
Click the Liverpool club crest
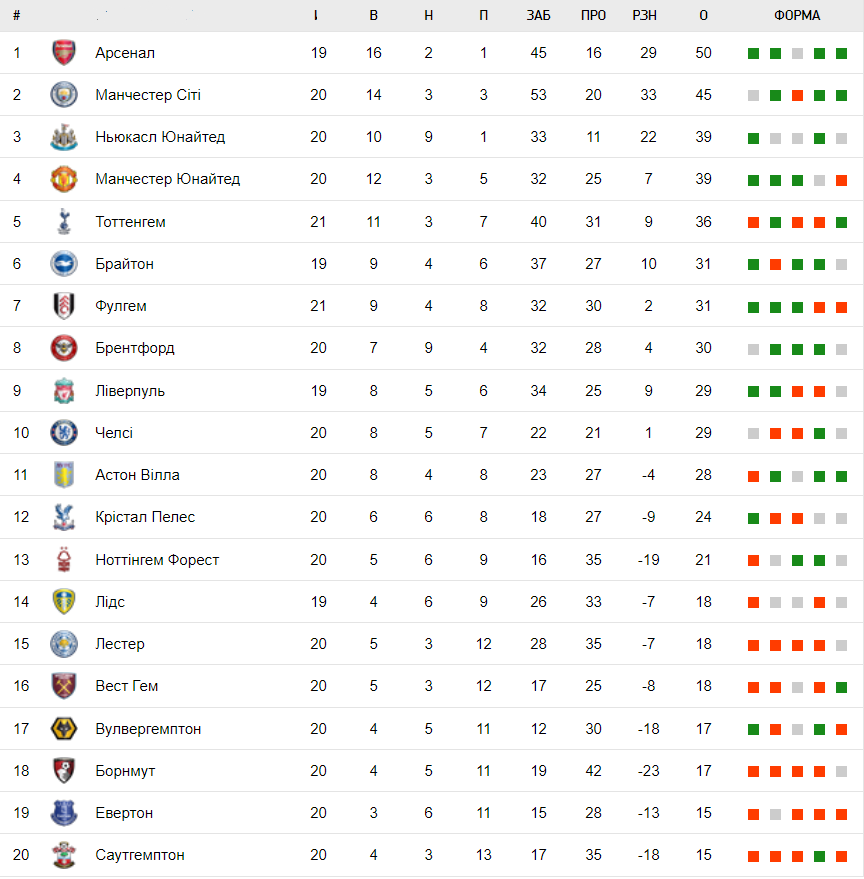pos(63,391)
